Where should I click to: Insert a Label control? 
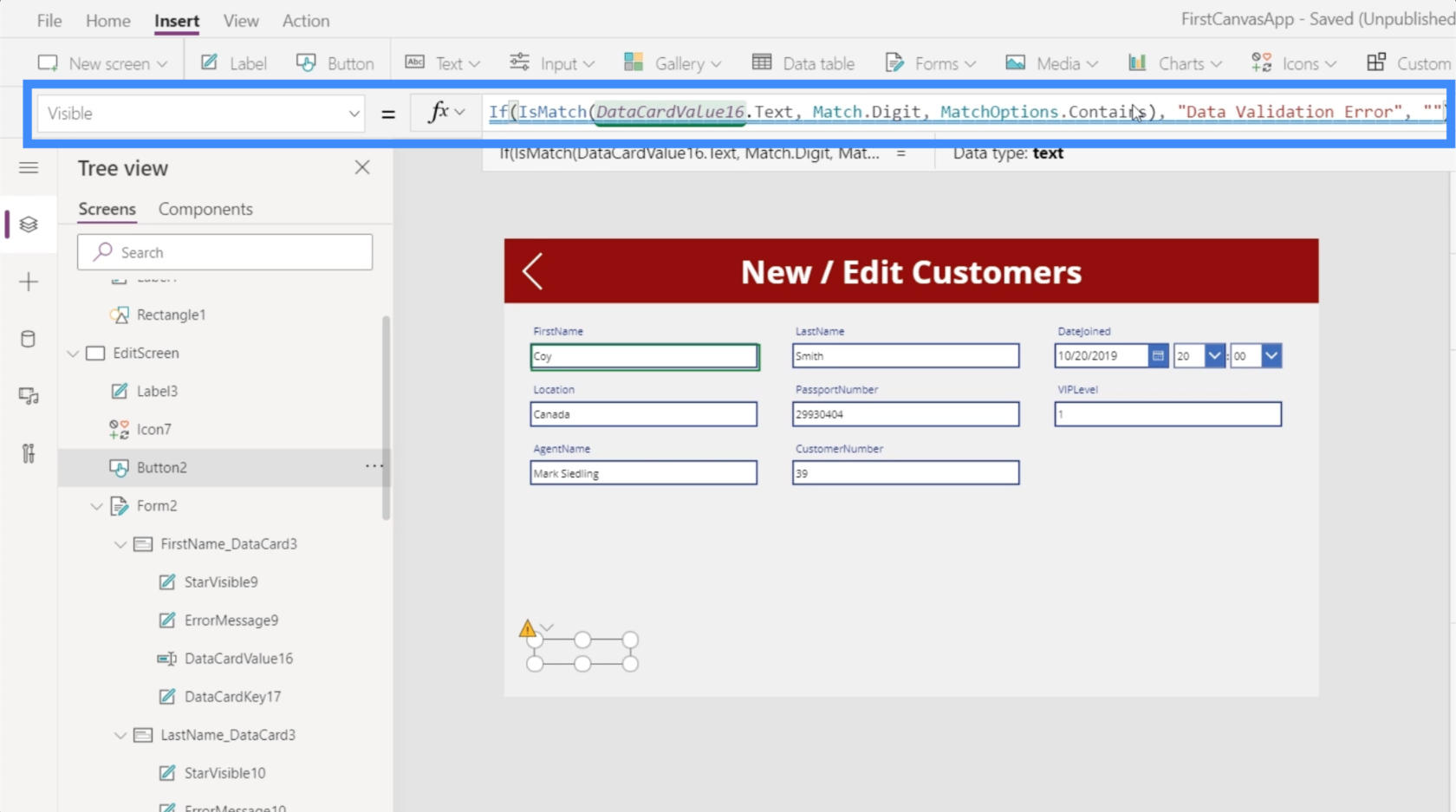[234, 63]
